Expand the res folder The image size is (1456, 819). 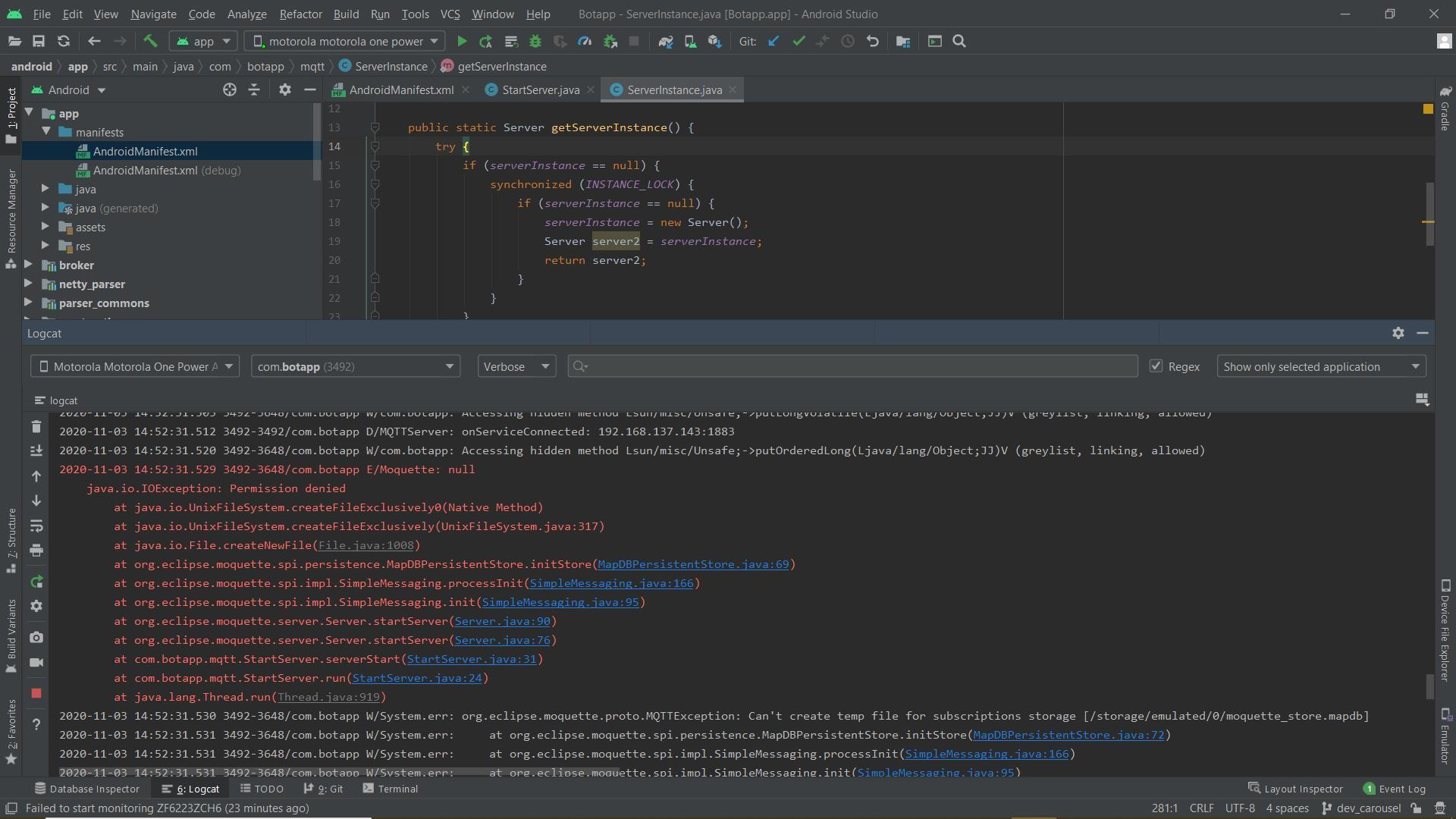[x=45, y=246]
